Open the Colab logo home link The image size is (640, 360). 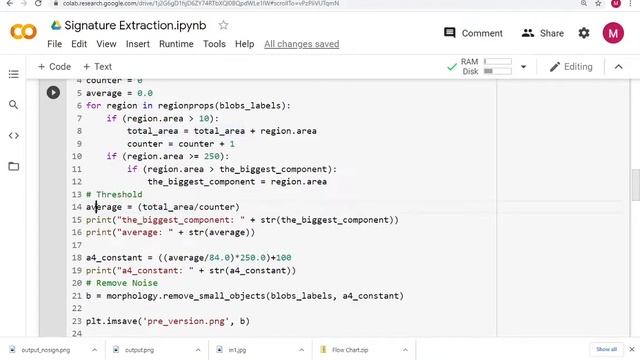click(23, 32)
